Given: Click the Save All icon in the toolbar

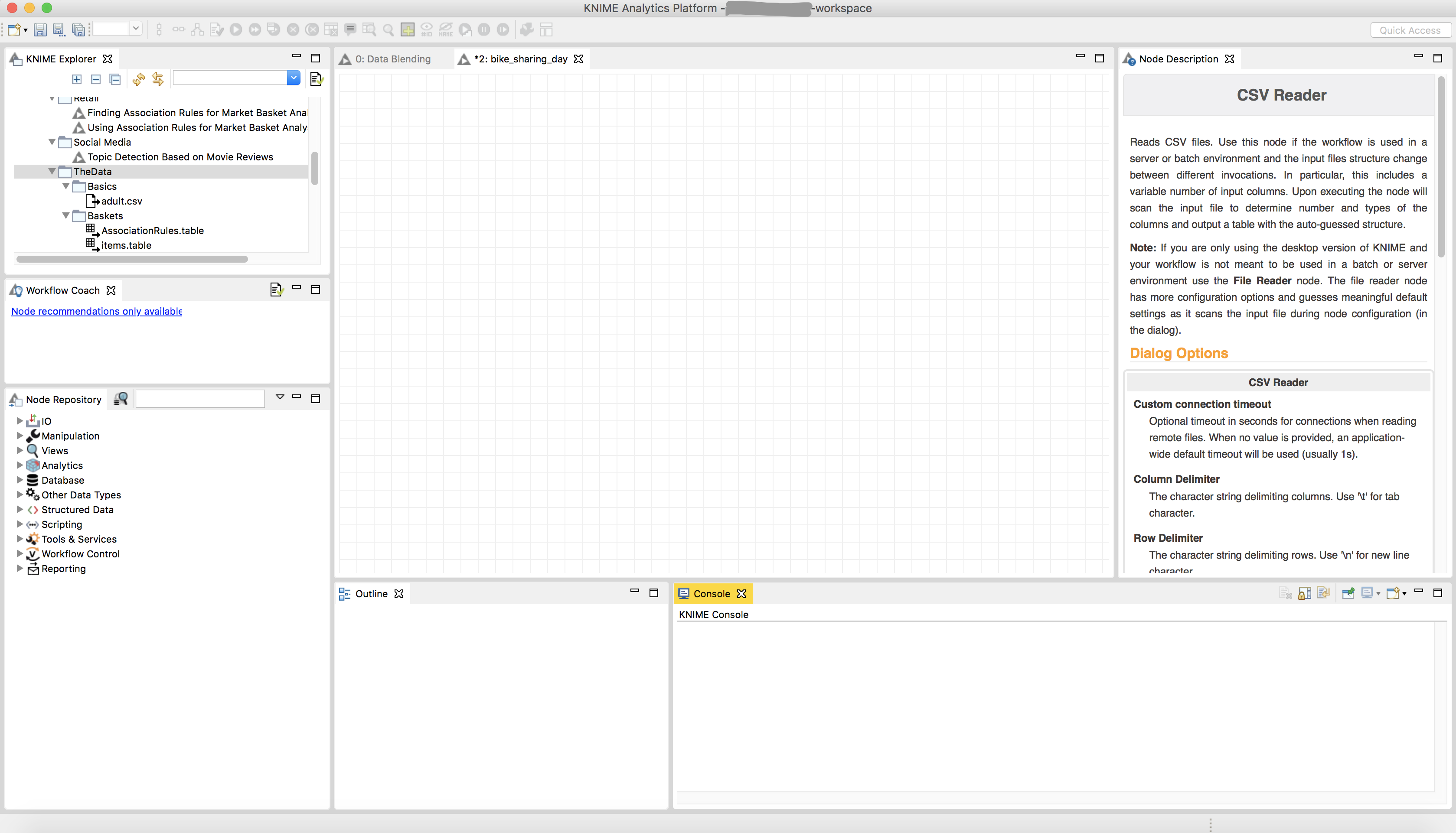Looking at the screenshot, I should pos(78,30).
